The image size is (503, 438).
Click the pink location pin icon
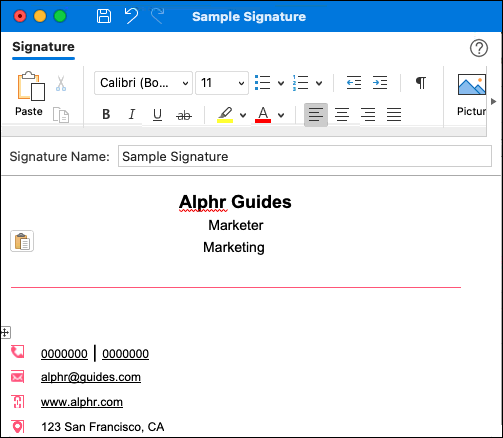(18, 427)
